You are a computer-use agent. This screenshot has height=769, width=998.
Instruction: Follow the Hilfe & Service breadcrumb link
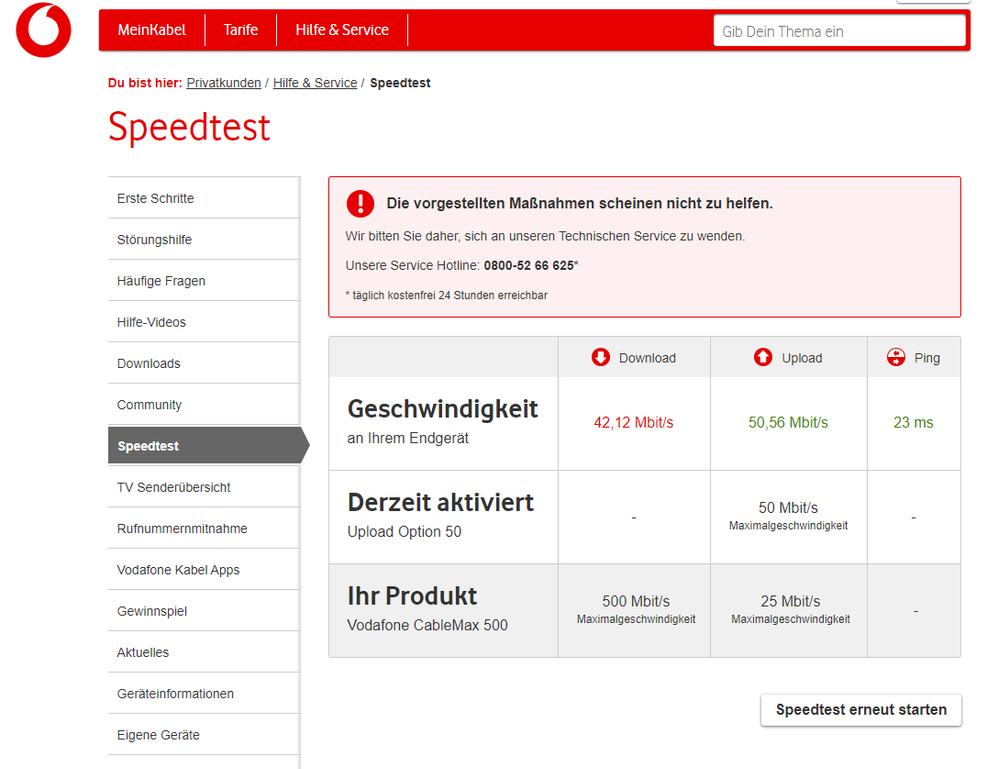coord(315,83)
